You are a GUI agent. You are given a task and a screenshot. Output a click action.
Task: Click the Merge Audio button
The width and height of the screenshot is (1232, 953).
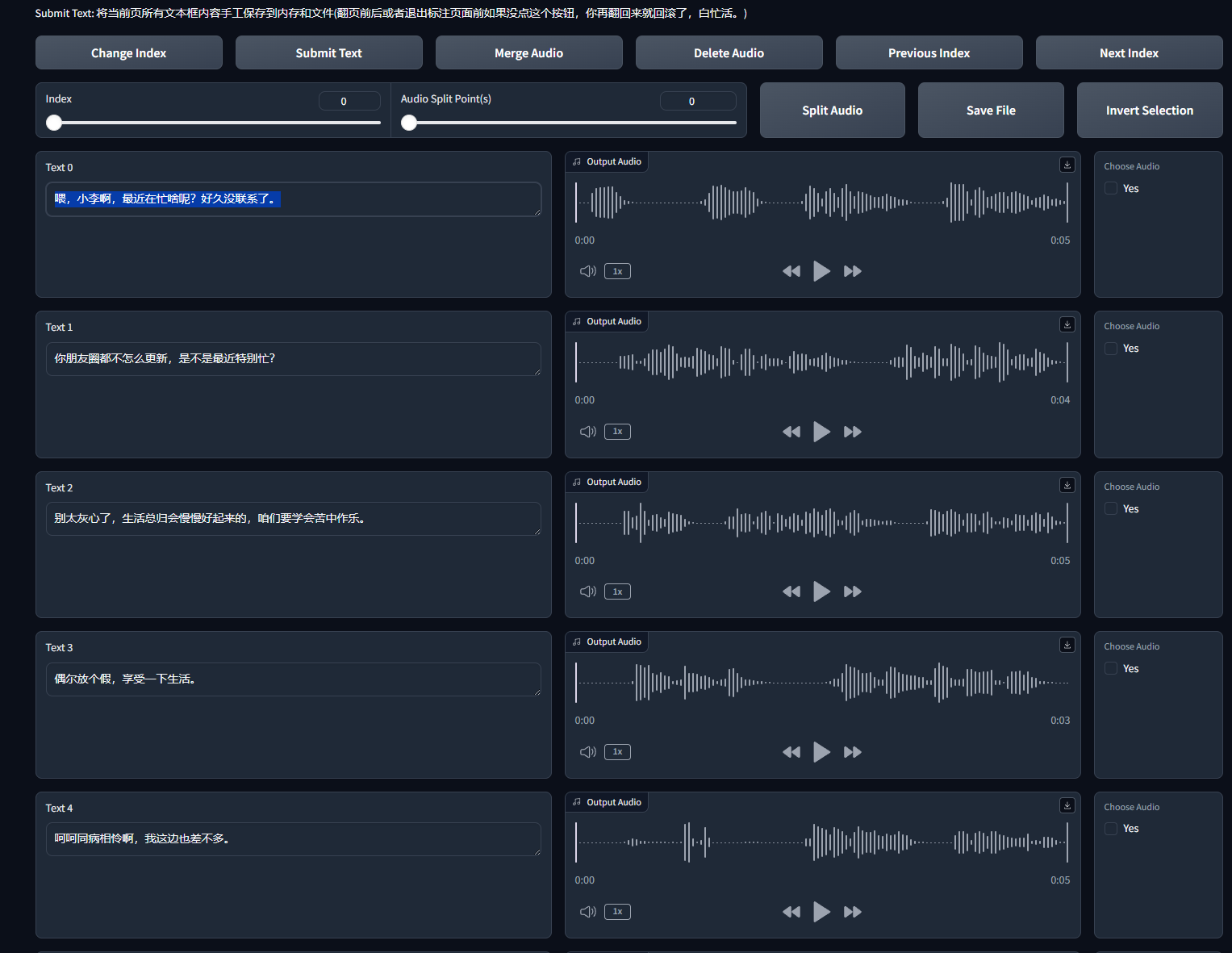coord(528,53)
